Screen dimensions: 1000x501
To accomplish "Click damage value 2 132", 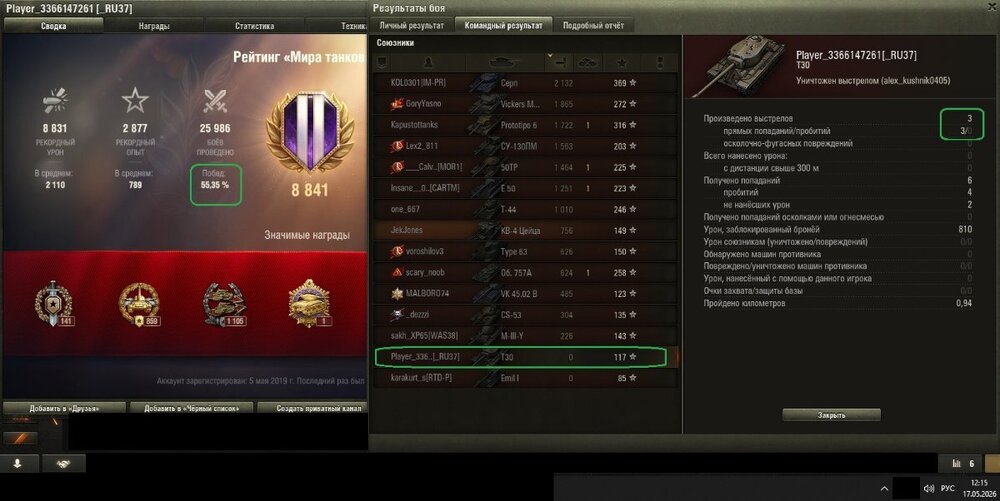I will (563, 83).
